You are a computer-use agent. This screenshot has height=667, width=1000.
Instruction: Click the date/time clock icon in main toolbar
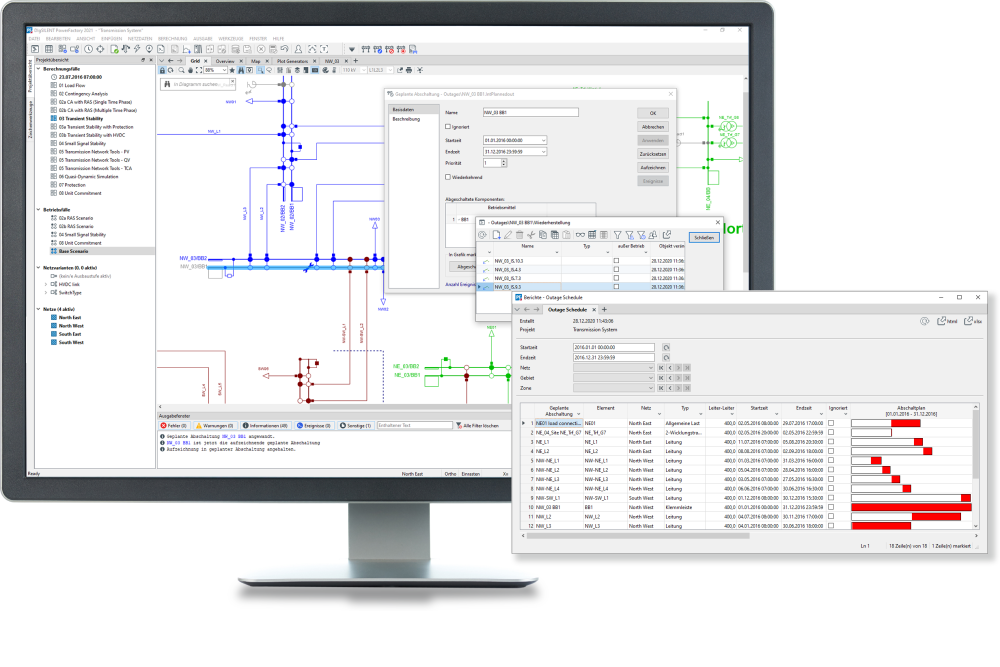click(x=88, y=49)
